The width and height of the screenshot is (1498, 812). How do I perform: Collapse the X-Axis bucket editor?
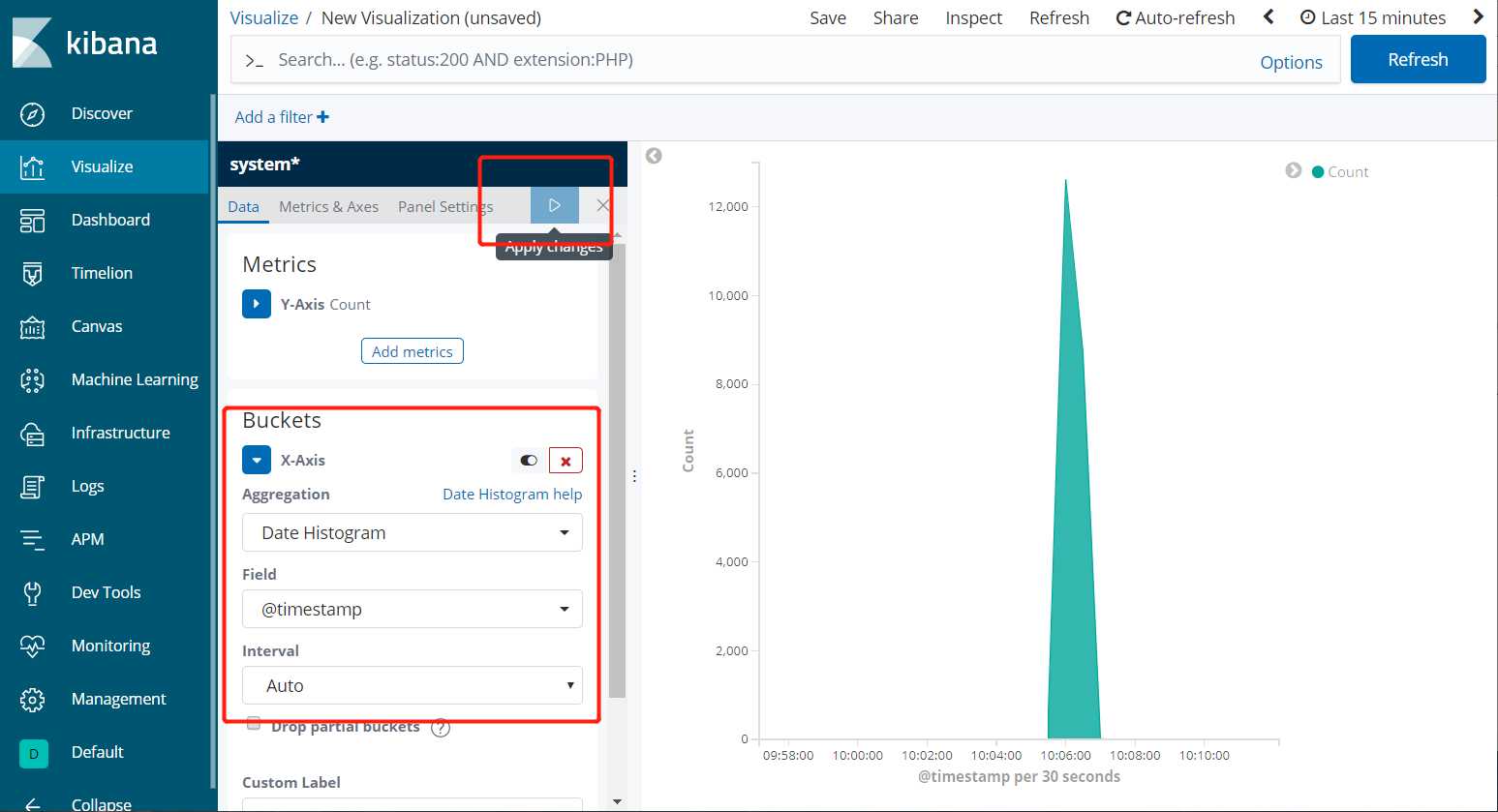pyautogui.click(x=257, y=460)
